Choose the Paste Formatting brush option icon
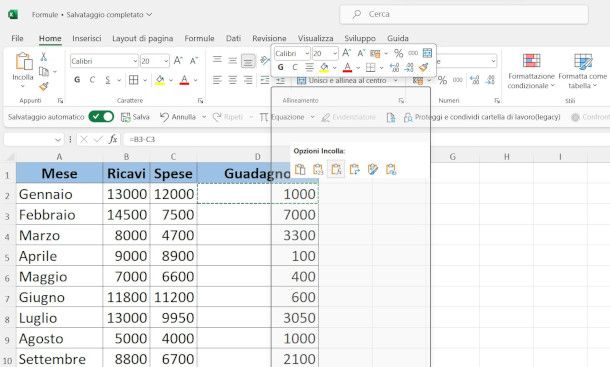The height and width of the screenshot is (367, 610). (x=373, y=169)
